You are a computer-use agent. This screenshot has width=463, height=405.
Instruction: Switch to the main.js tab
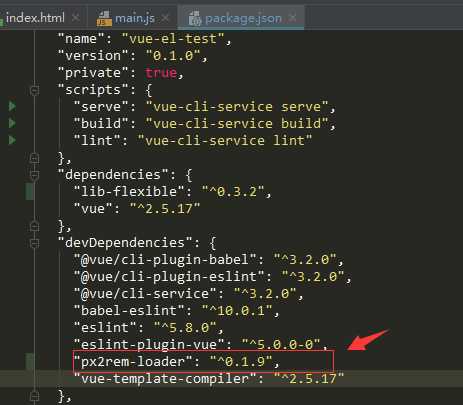tap(135, 18)
